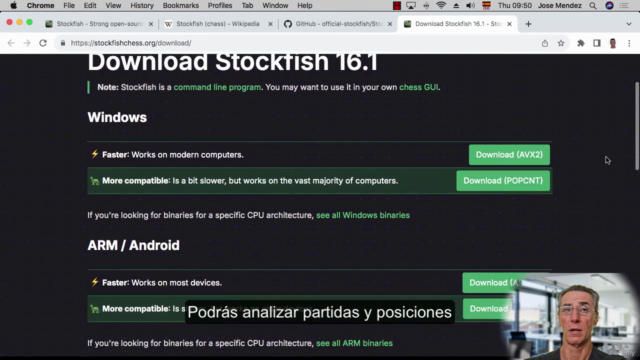Click the Windows section heading
This screenshot has width=640, height=360.
(117, 118)
